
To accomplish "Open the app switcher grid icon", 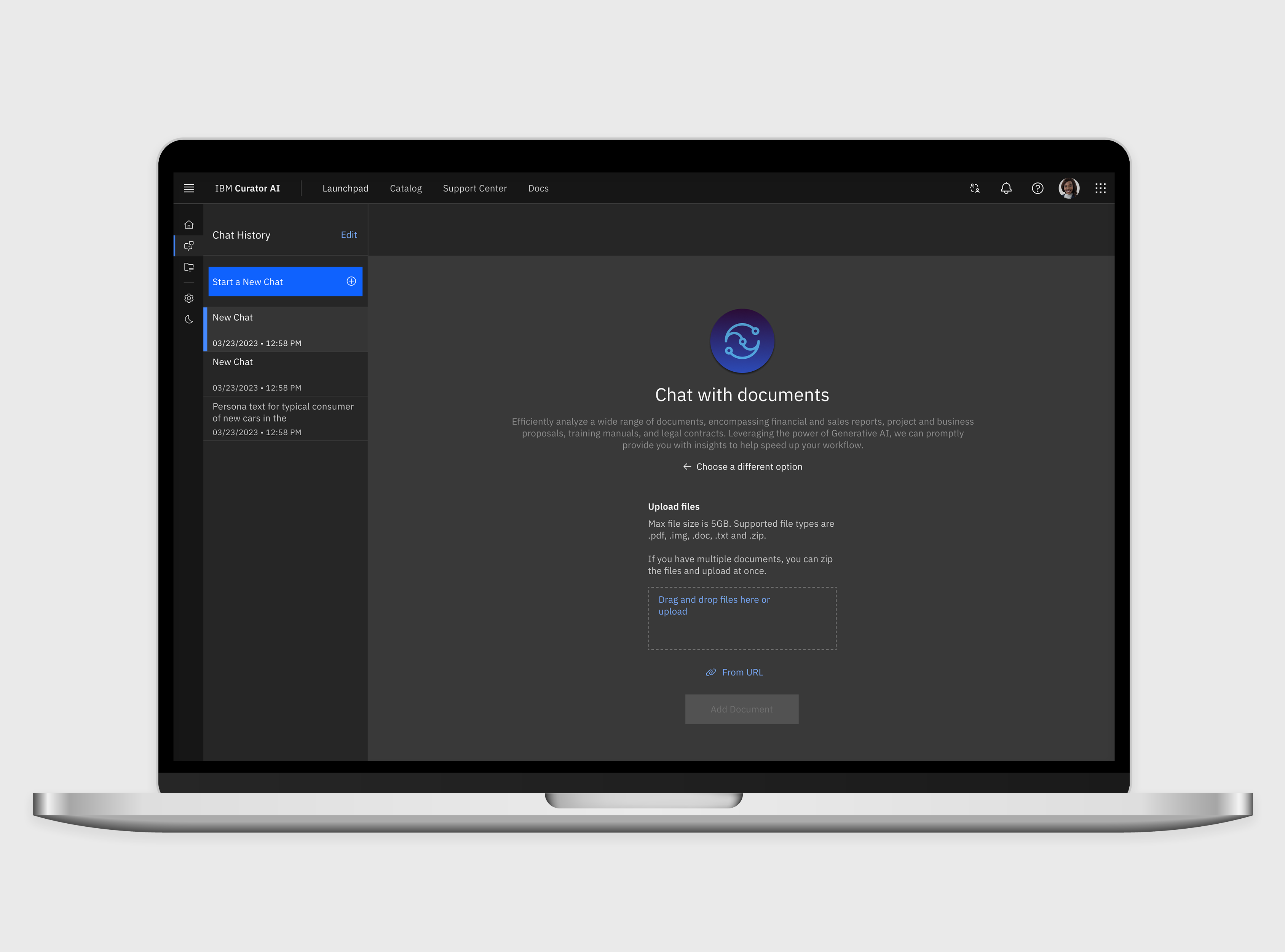I will pyautogui.click(x=1101, y=188).
